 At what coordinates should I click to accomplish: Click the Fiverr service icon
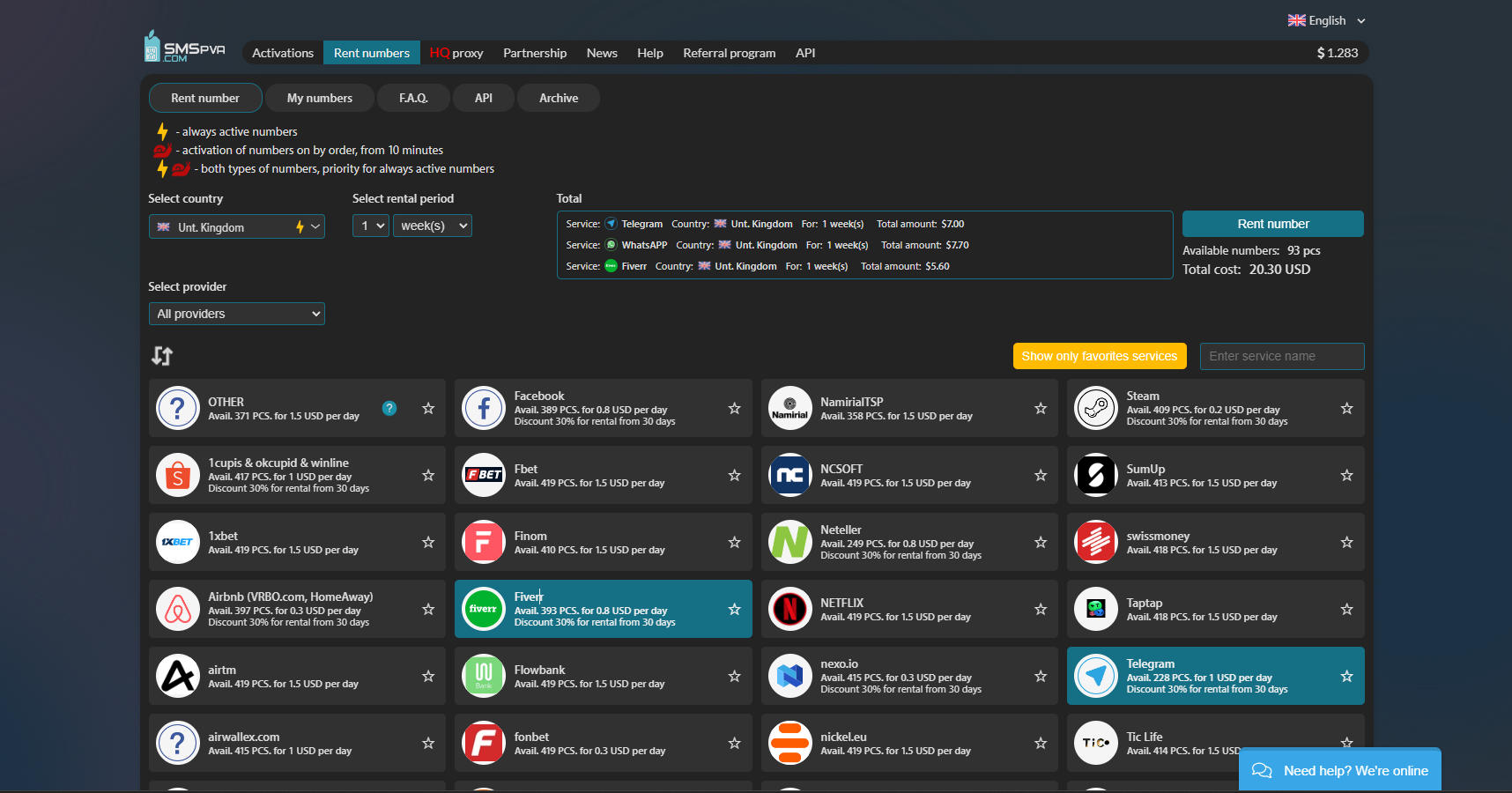pos(484,609)
